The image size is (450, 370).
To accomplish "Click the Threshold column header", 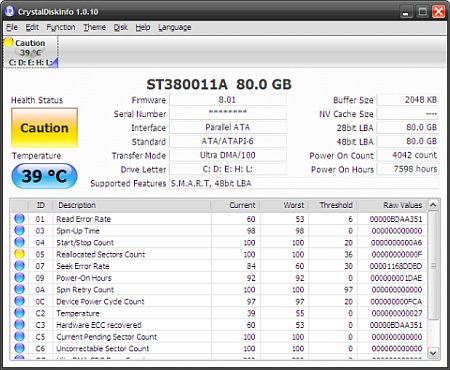I will (x=332, y=205).
